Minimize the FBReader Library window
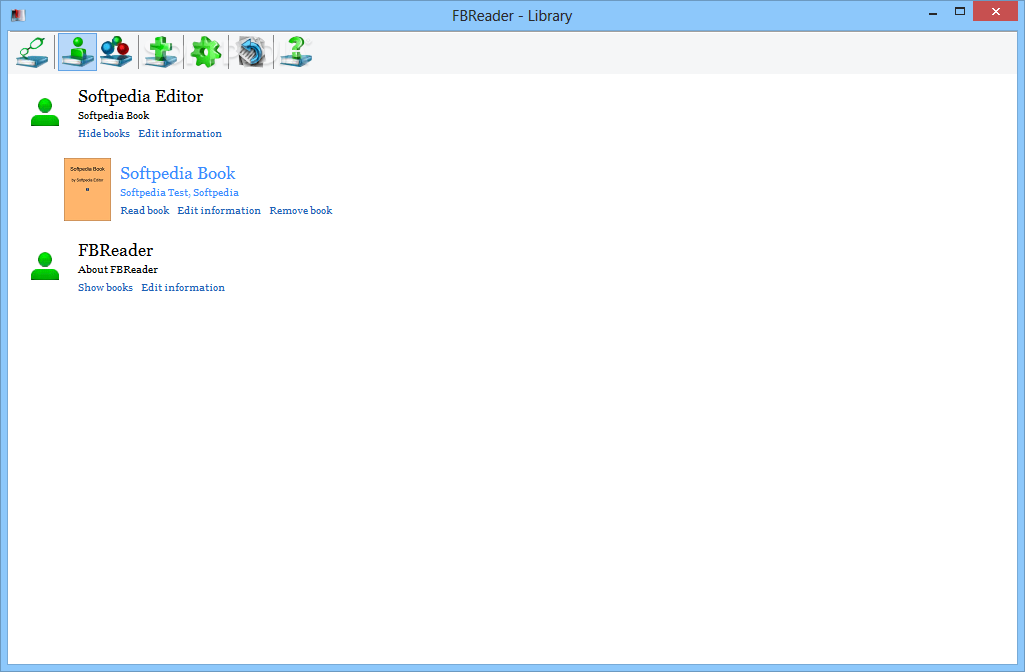 pos(933,12)
